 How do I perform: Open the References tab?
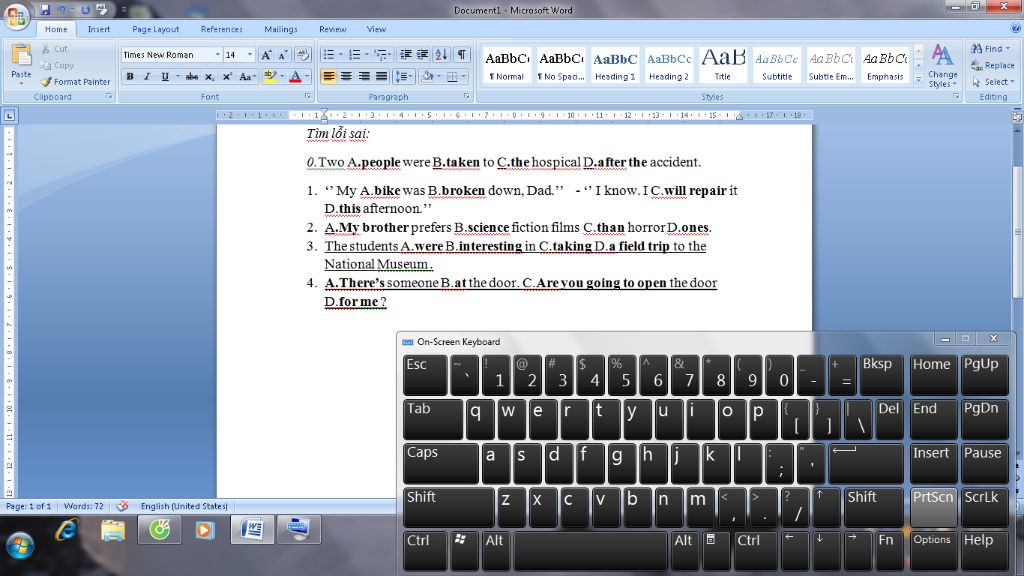coord(221,29)
